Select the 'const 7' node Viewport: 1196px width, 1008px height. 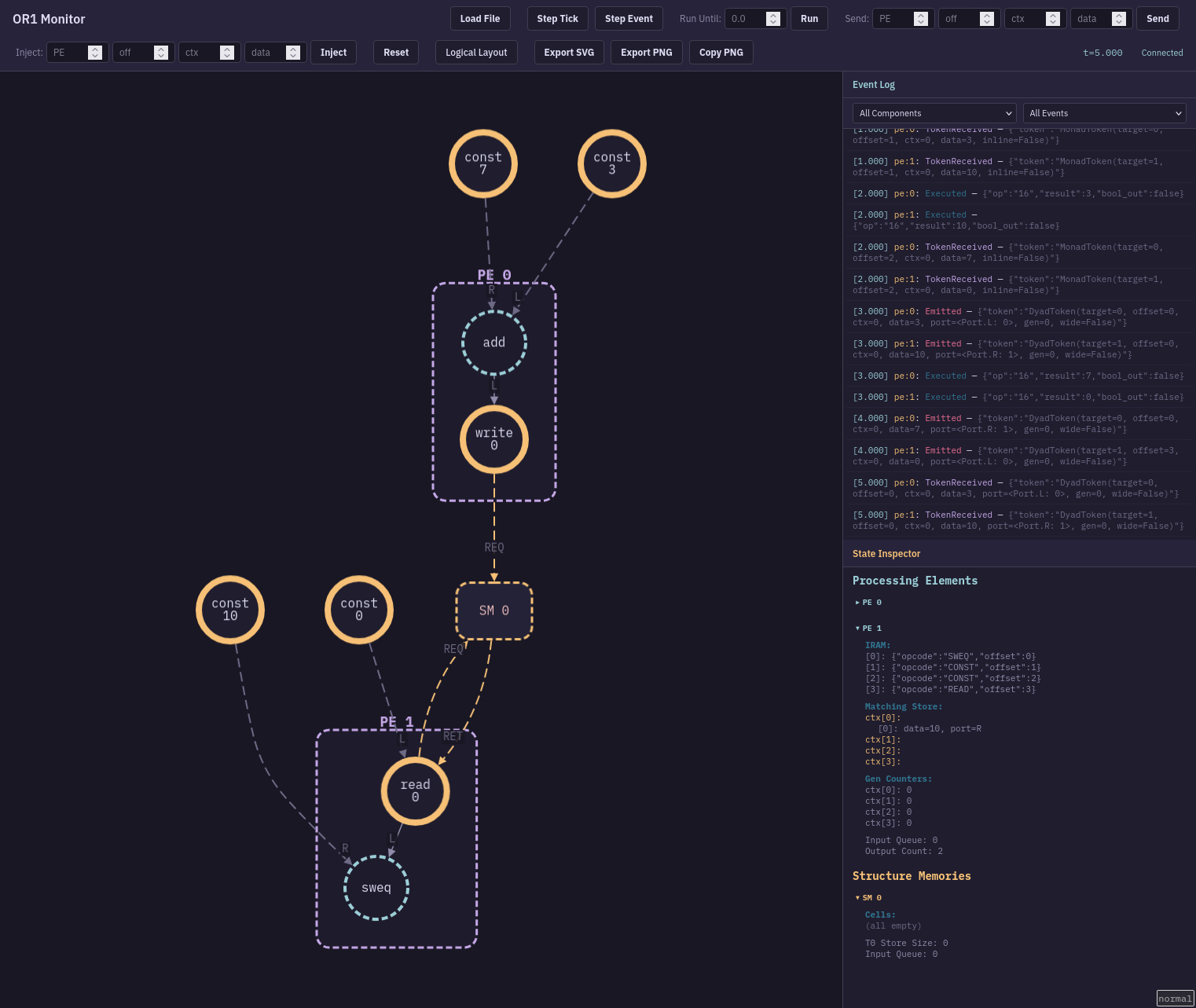(x=482, y=163)
